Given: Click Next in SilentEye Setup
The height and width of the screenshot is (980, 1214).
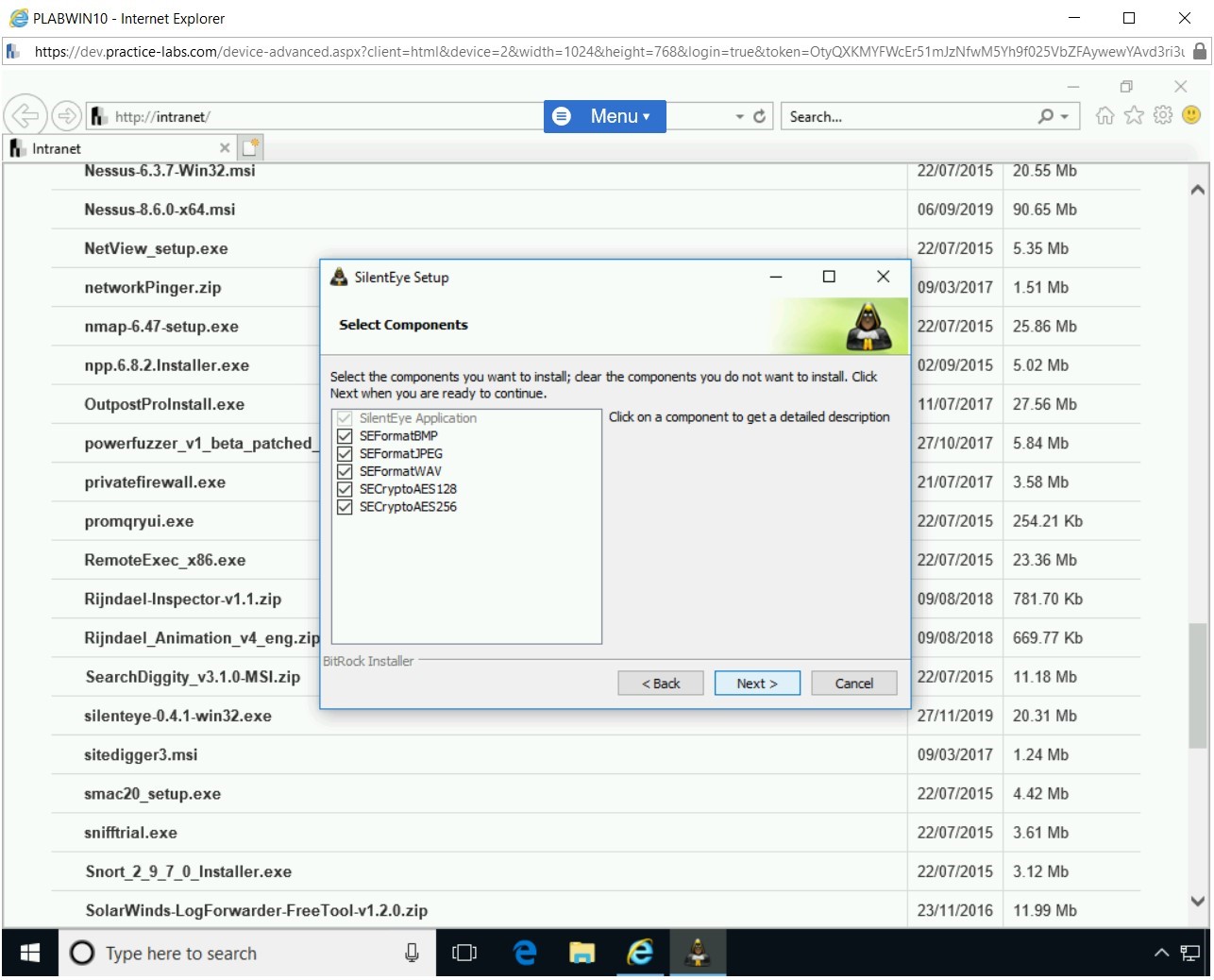Looking at the screenshot, I should 756,684.
